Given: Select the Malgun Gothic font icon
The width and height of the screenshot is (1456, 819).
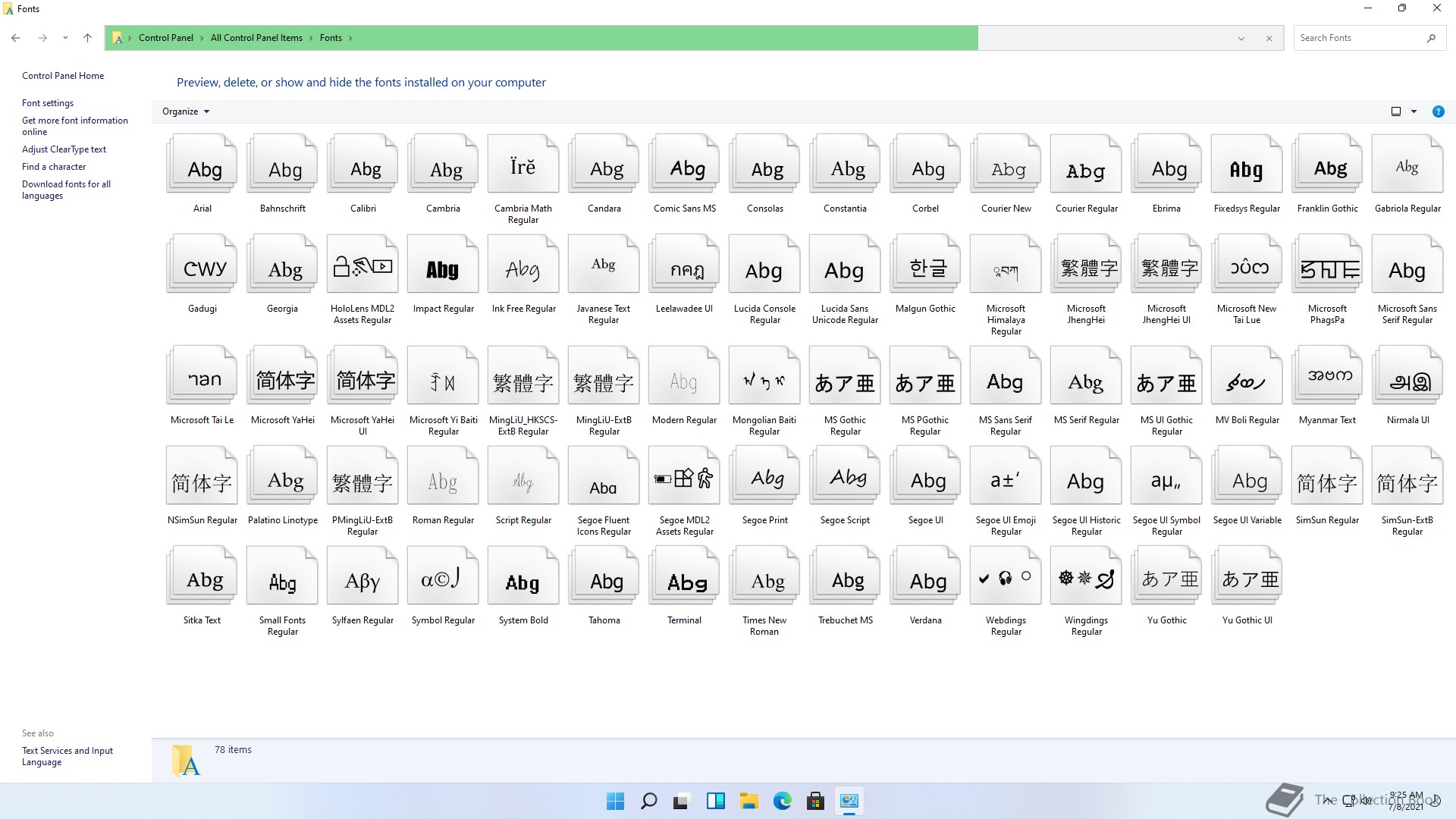Looking at the screenshot, I should 925,265.
